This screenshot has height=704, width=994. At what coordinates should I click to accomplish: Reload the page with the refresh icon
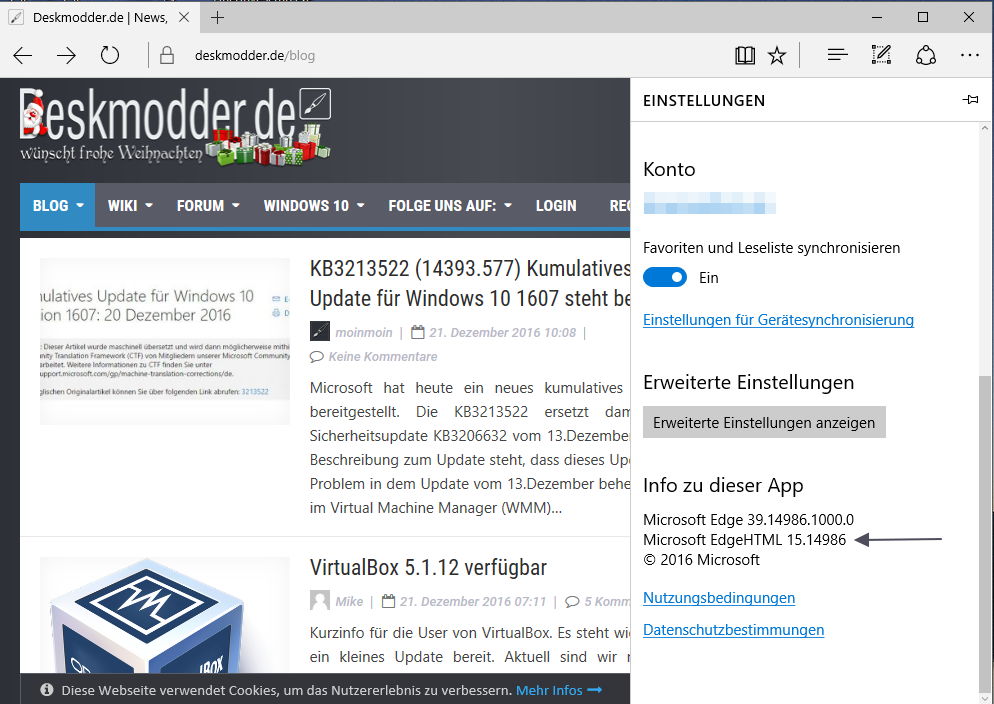(110, 55)
